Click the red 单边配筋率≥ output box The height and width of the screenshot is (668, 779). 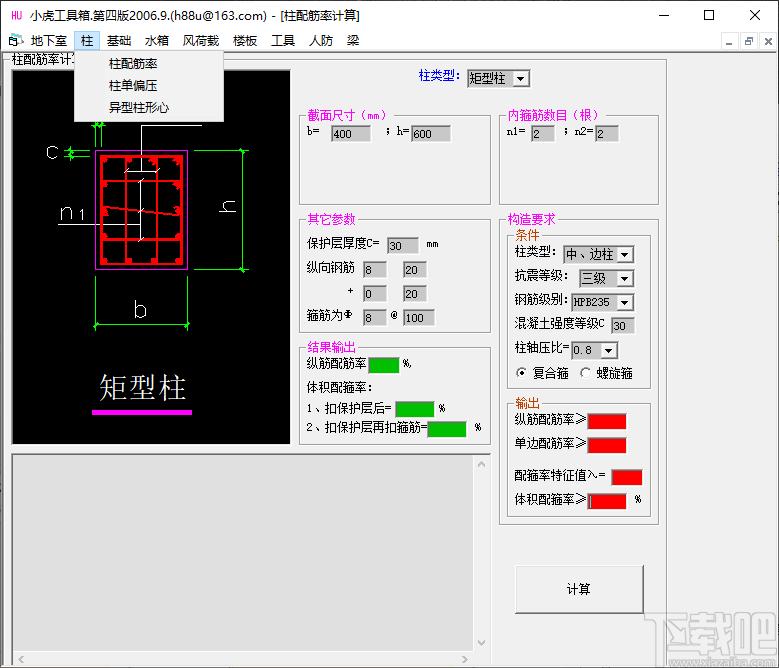pyautogui.click(x=607, y=445)
